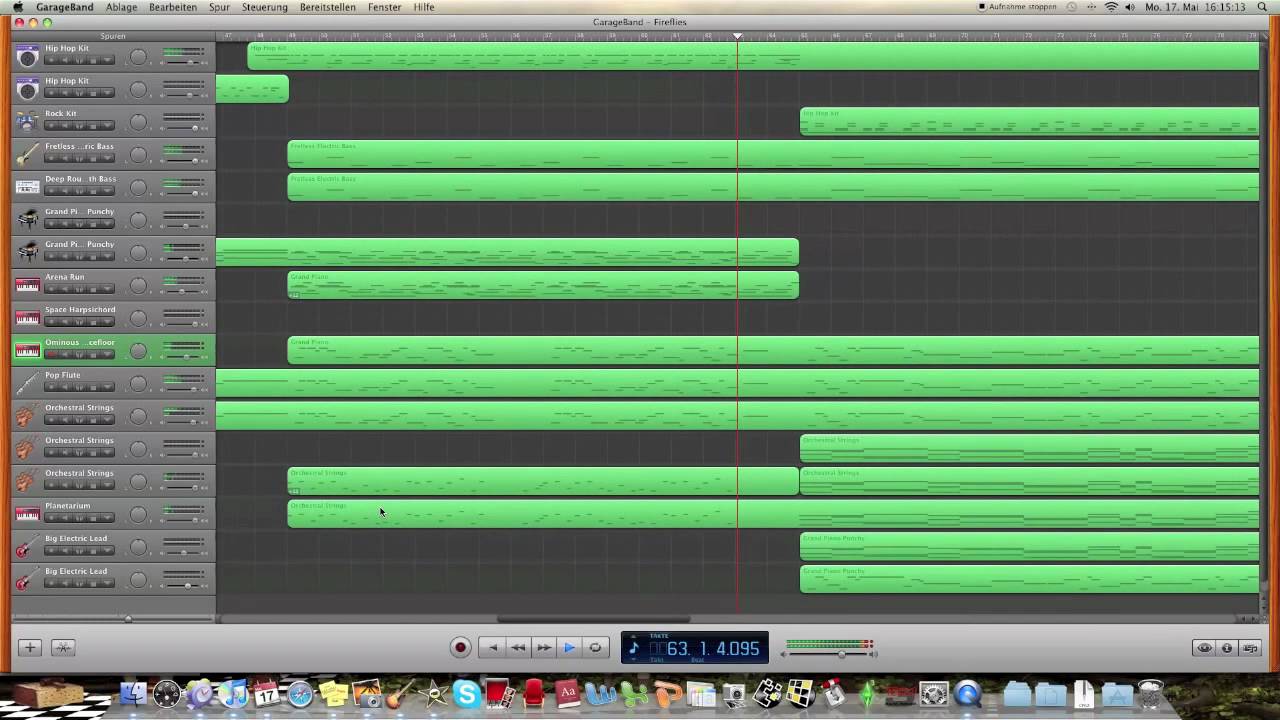The height and width of the screenshot is (720, 1280).
Task: Add a new track with the plus button
Action: [30, 648]
